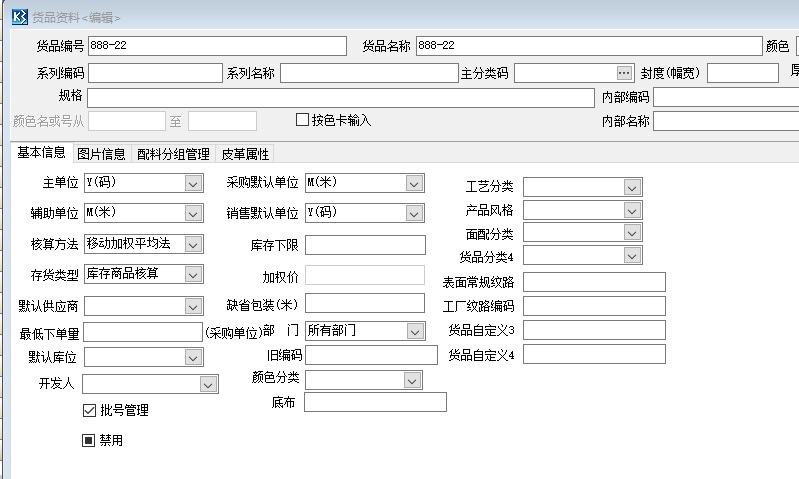Focus the 规格 text box
Viewport: 799px width, 479px height.
[x=341, y=97]
